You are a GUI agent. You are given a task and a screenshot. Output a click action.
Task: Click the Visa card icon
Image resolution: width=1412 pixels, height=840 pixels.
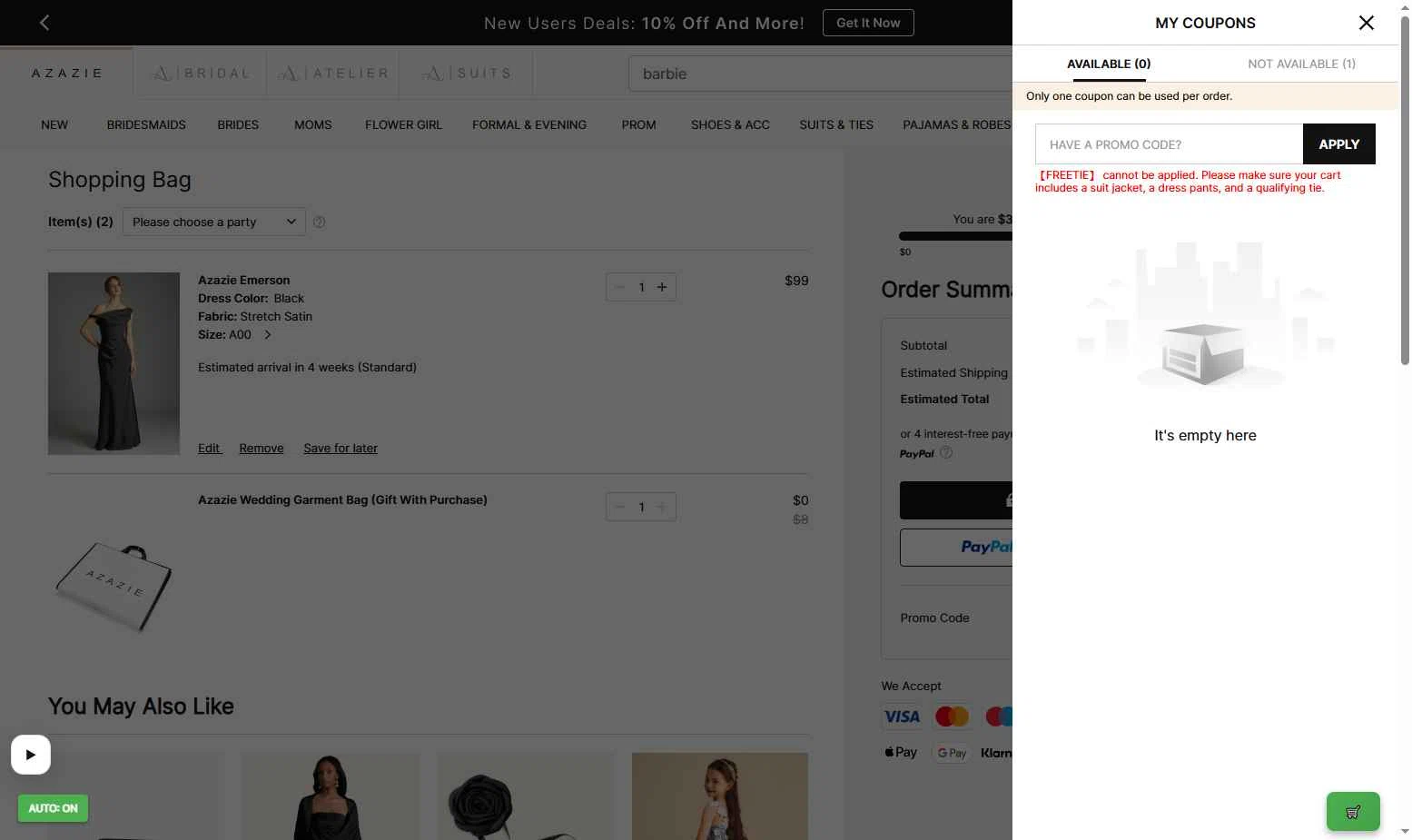coord(902,716)
